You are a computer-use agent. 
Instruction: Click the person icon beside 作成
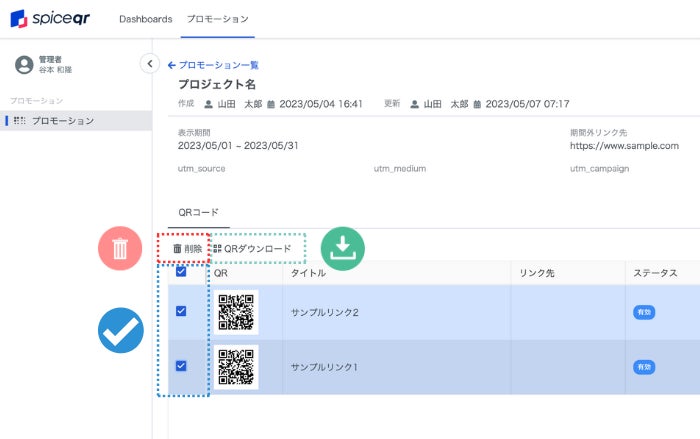pyautogui.click(x=208, y=104)
